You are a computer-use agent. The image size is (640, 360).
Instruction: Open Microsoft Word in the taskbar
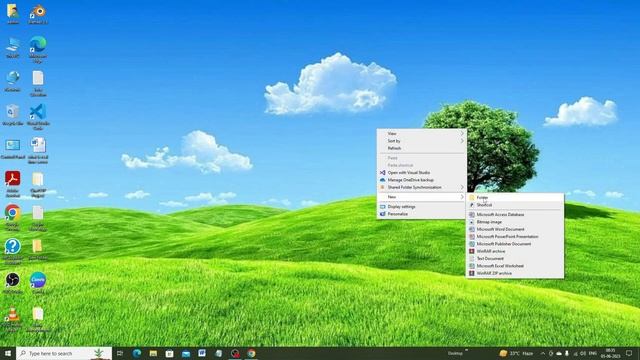pyautogui.click(x=202, y=353)
